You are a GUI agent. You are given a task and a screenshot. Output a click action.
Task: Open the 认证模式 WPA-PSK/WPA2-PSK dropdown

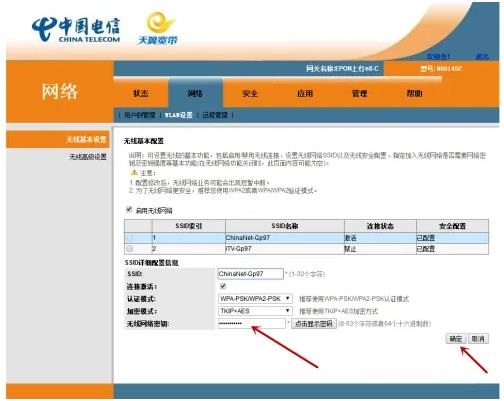255,299
